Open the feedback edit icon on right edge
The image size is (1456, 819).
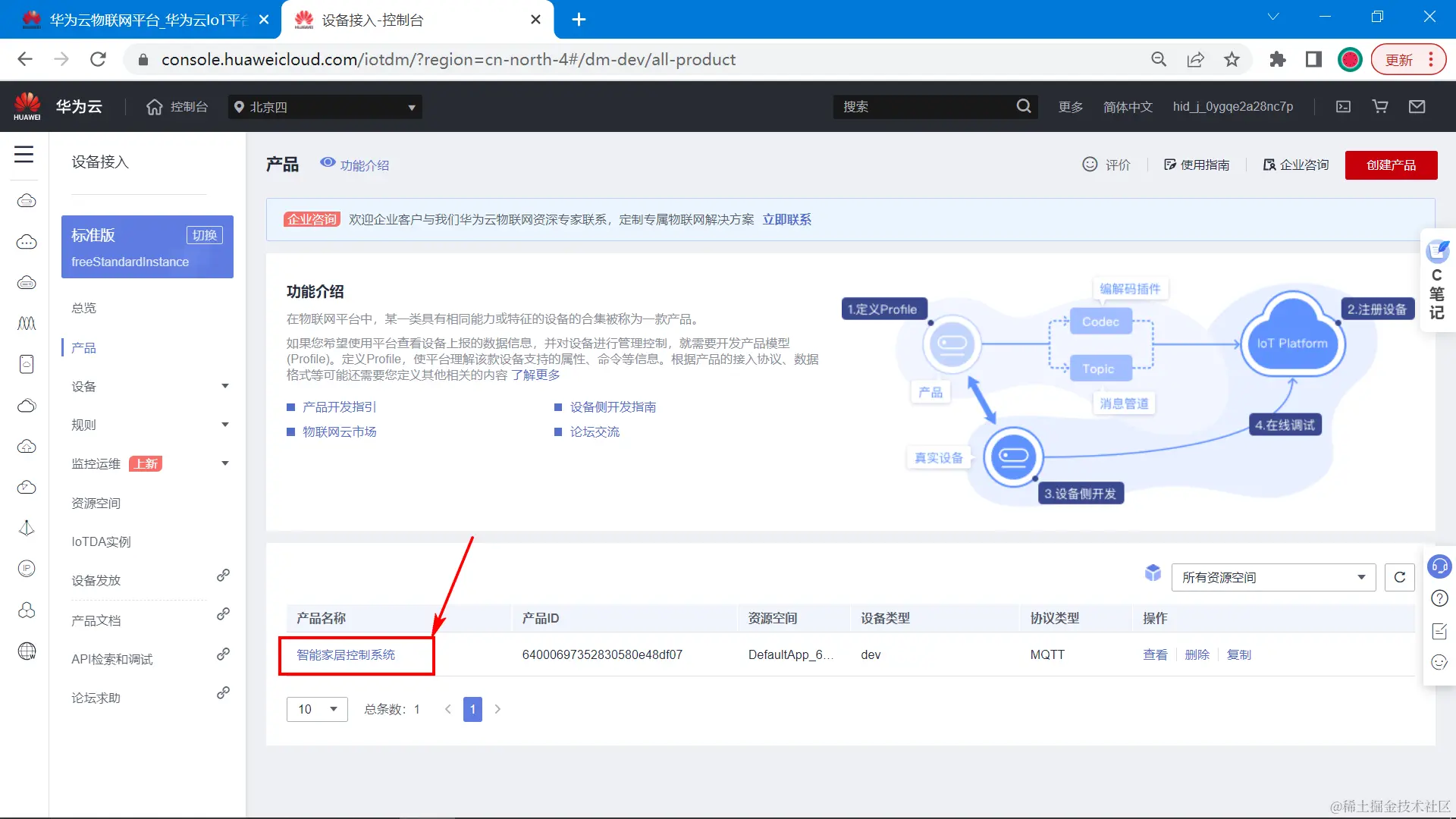click(1439, 631)
